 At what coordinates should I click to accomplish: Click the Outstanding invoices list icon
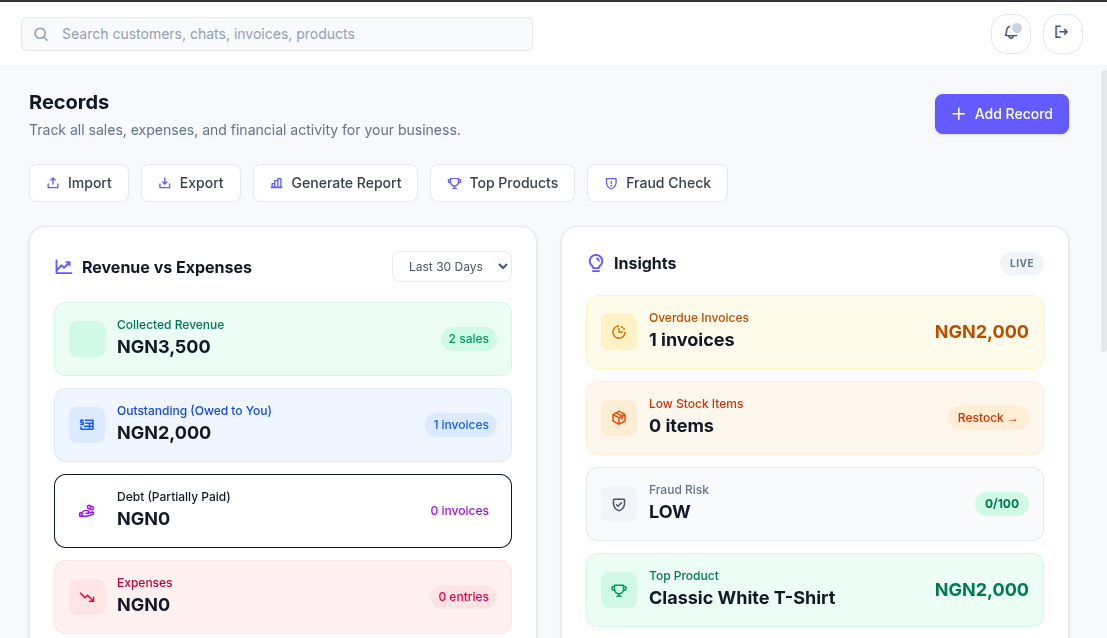tap(87, 425)
